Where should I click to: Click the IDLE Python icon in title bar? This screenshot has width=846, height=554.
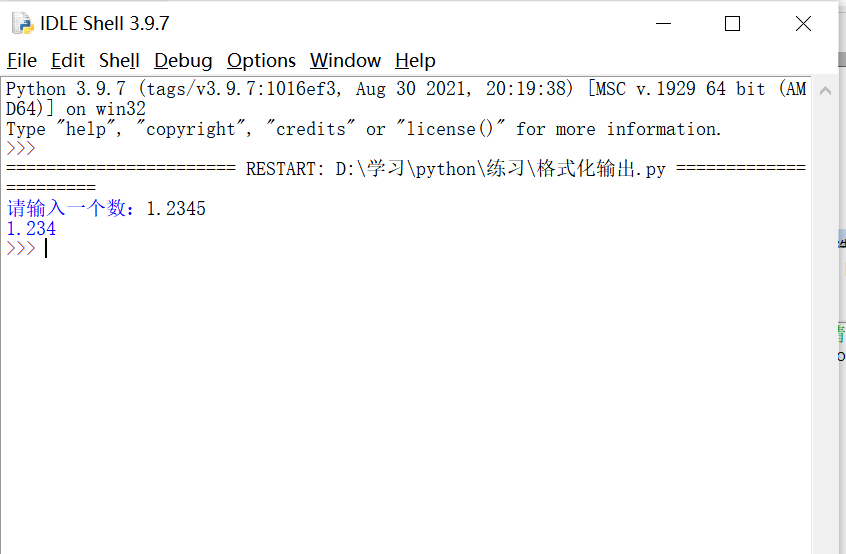coord(23,23)
